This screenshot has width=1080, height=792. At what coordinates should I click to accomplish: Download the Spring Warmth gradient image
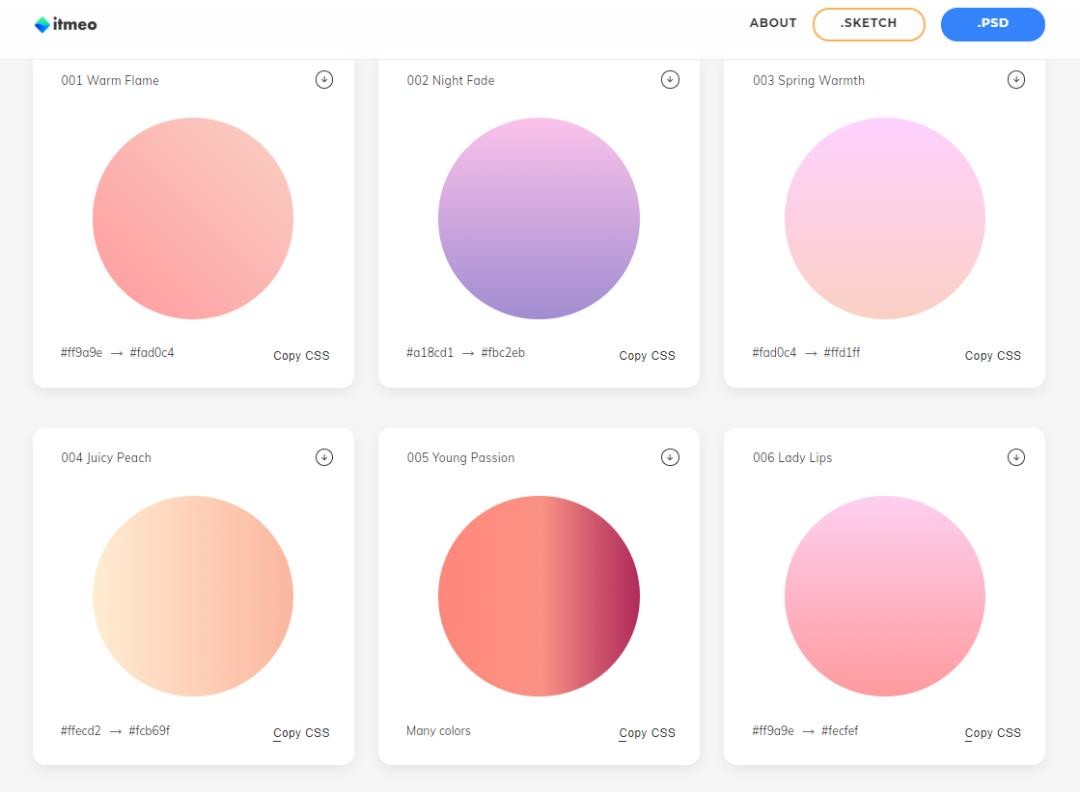click(1016, 80)
